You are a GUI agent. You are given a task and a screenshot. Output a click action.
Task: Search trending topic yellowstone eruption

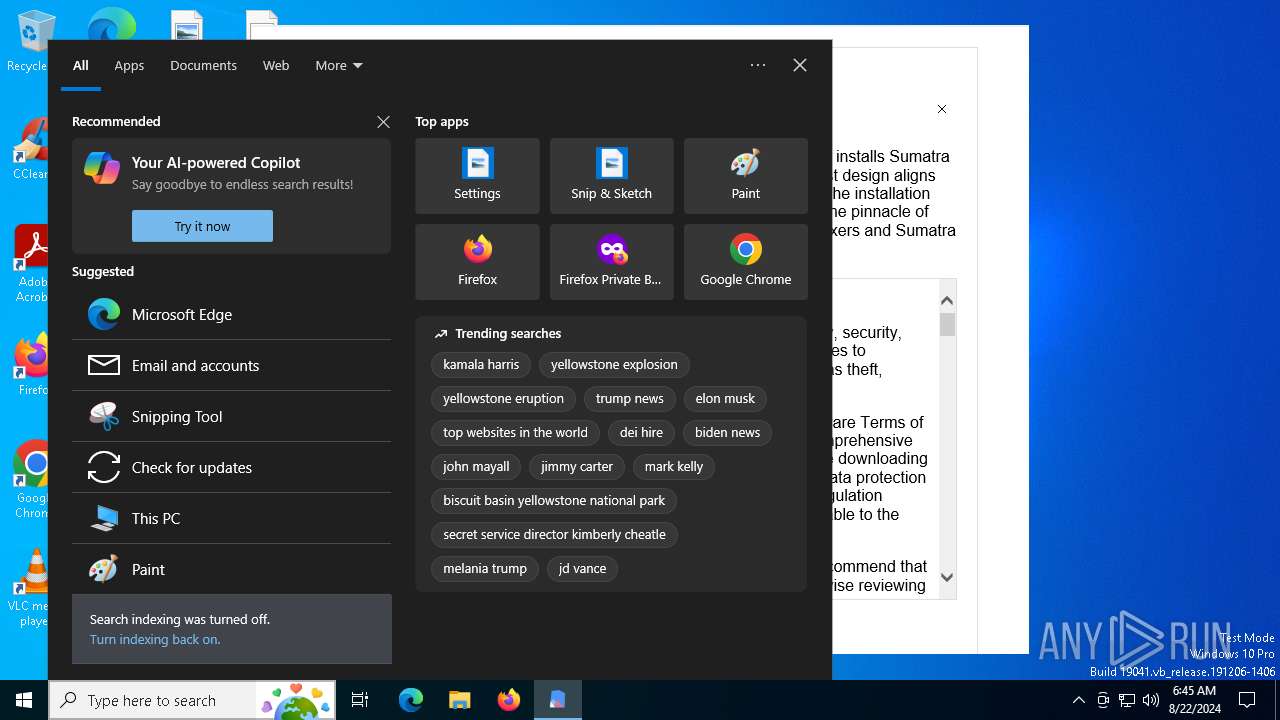503,399
